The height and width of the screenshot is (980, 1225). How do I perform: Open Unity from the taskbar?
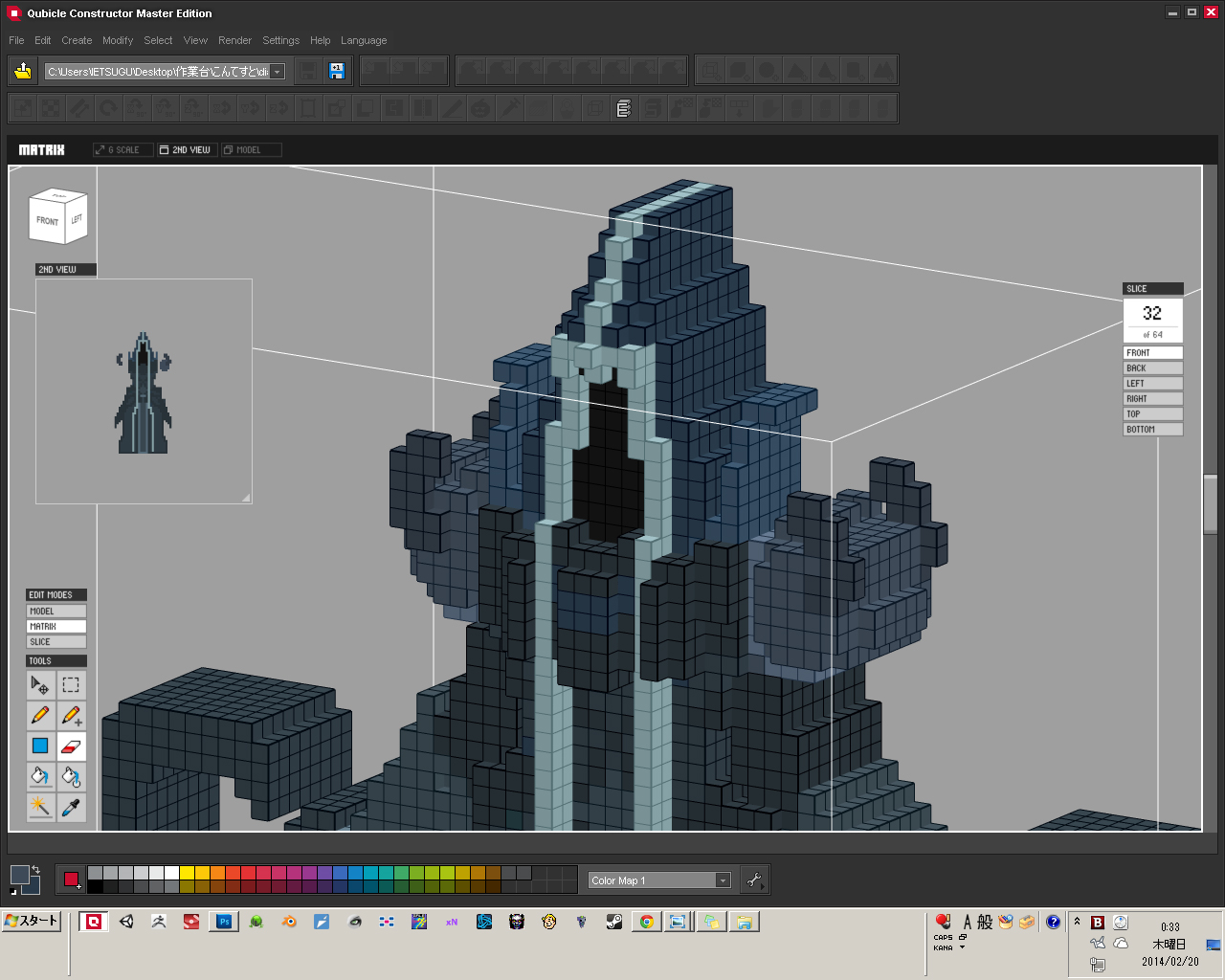[126, 922]
